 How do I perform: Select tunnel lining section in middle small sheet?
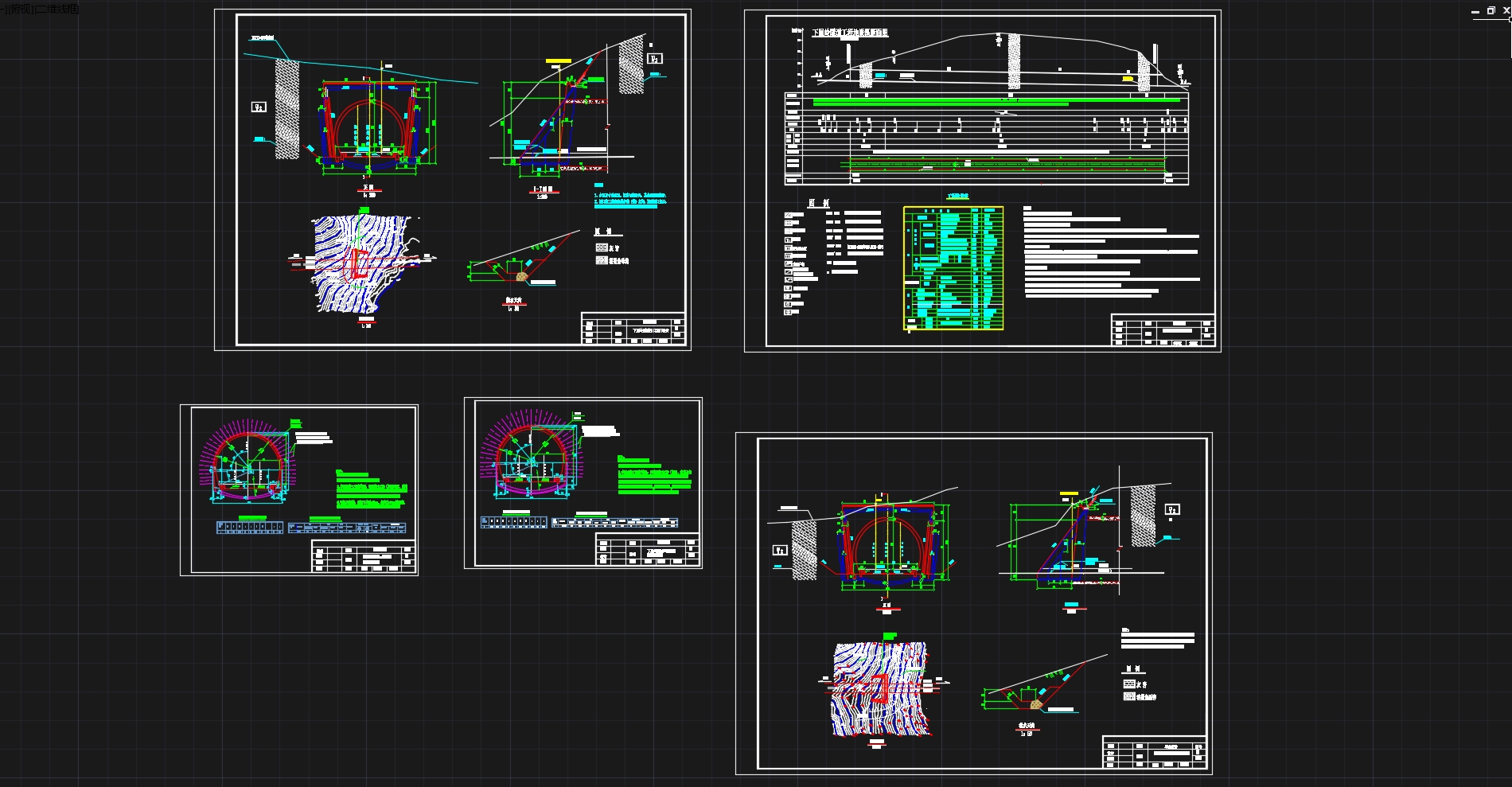pyautogui.click(x=530, y=454)
